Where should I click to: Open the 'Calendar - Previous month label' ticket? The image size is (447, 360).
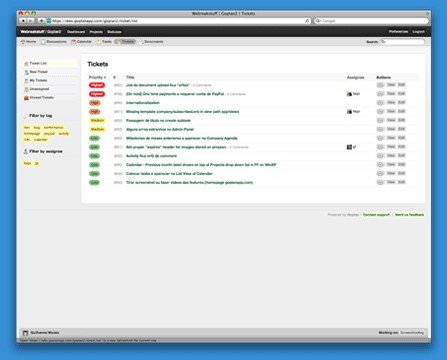[x=201, y=165]
